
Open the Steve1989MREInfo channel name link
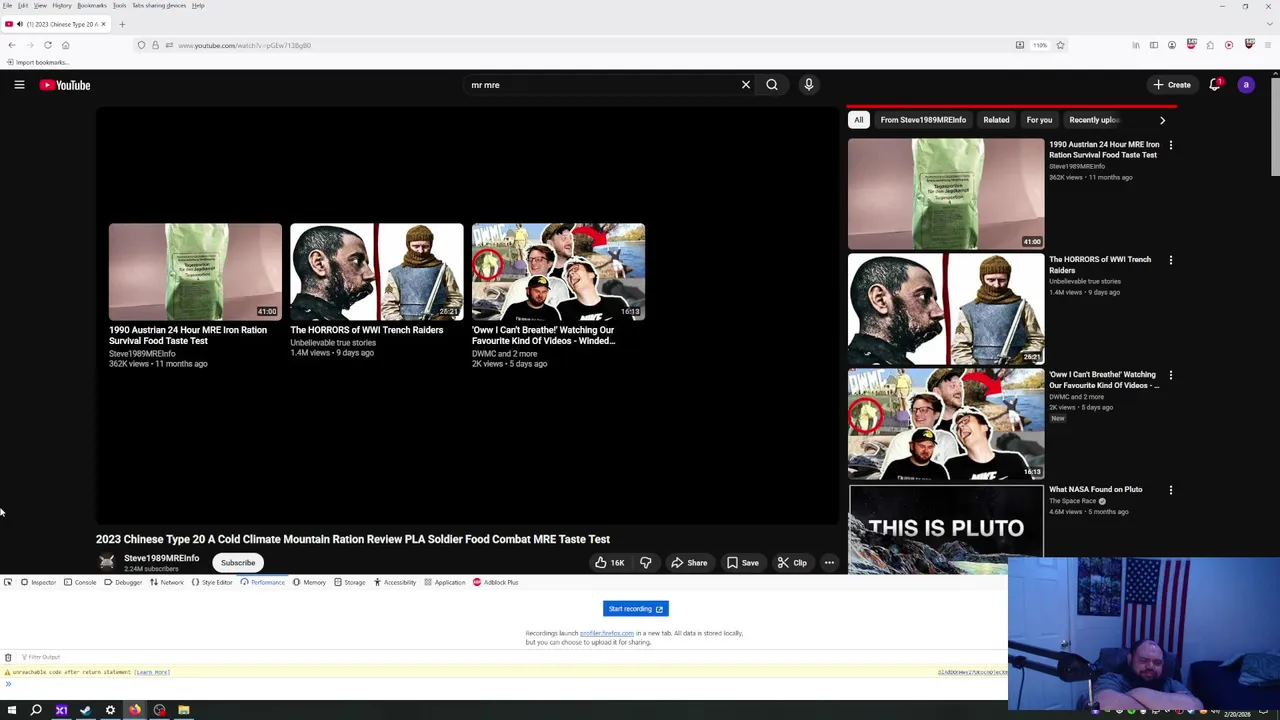coord(161,558)
